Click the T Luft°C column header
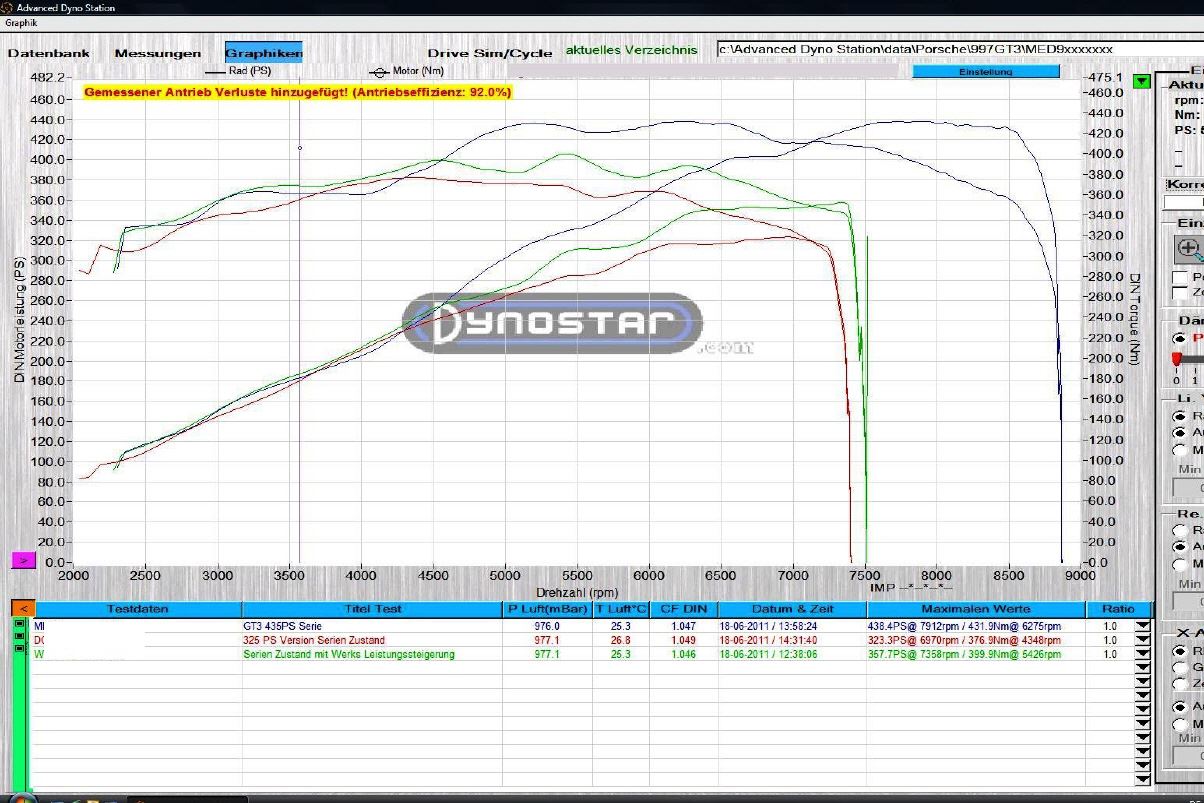 click(621, 608)
